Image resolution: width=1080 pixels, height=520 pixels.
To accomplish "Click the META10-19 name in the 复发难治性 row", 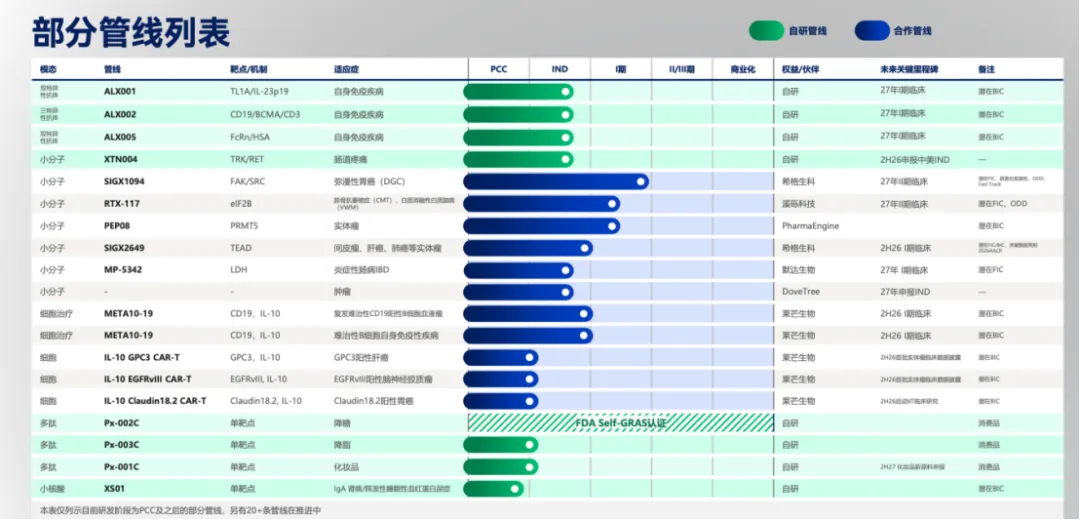I will coord(128,313).
